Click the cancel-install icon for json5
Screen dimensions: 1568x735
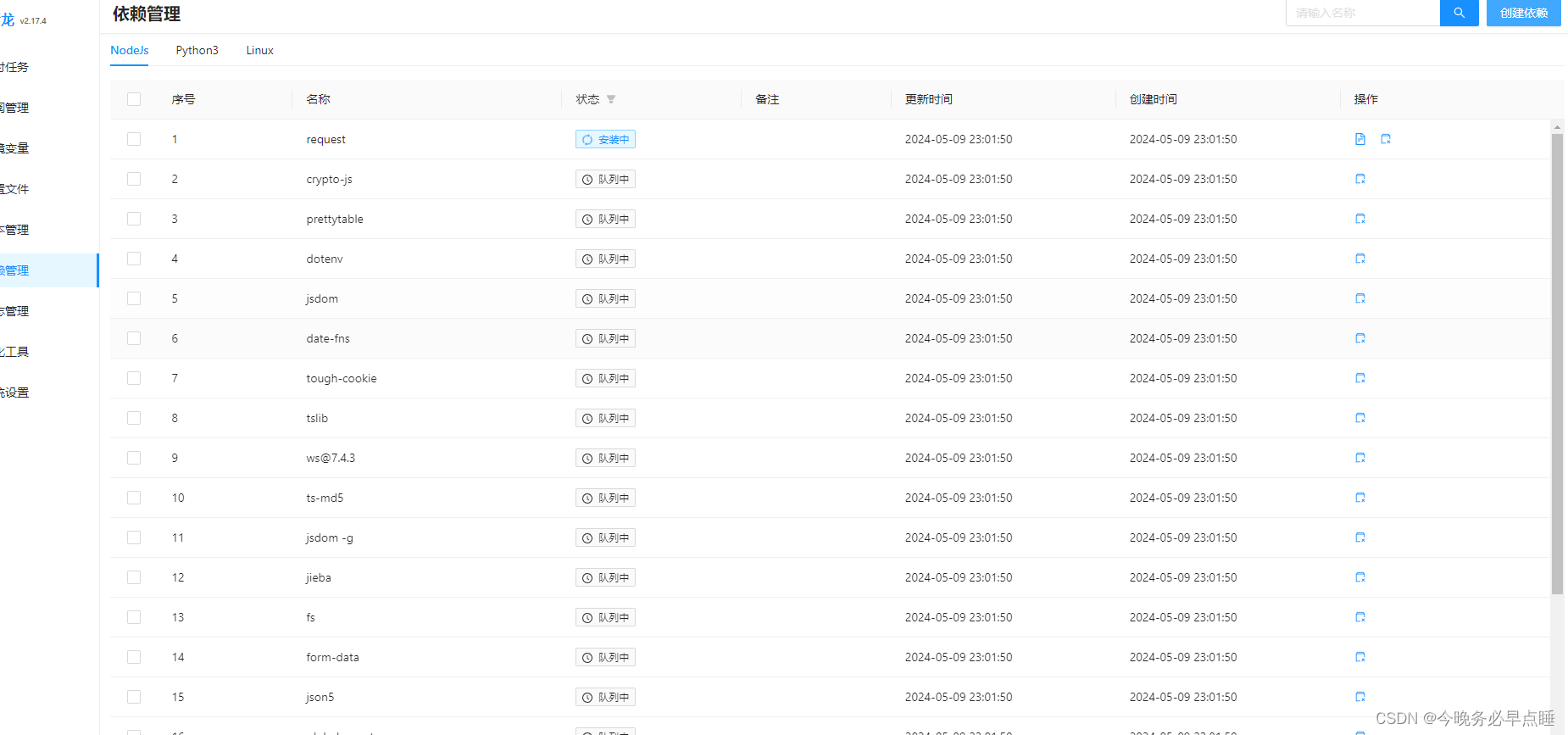[1359, 697]
